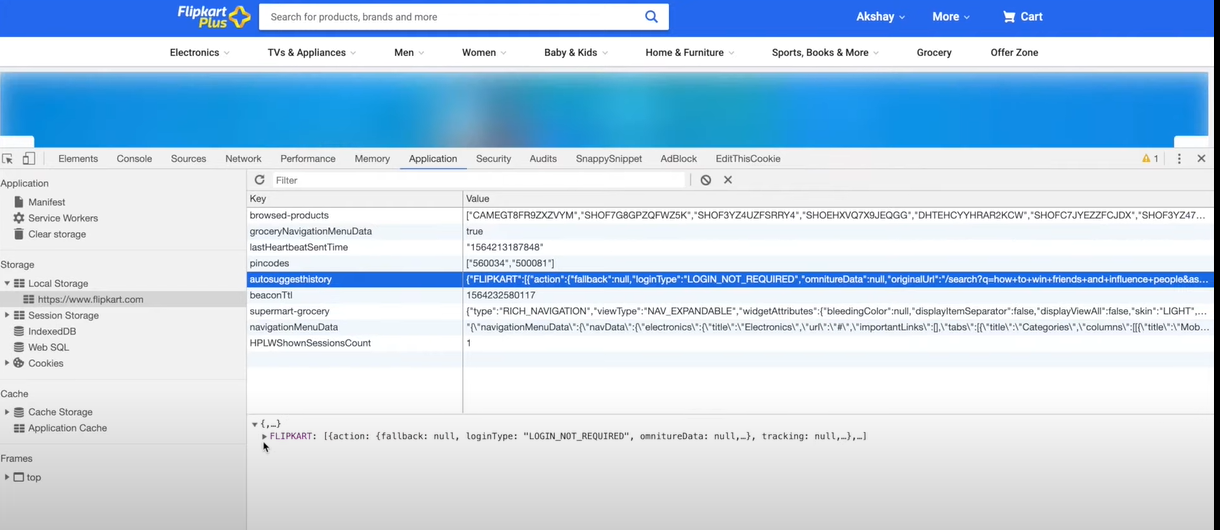Go to the Grocery link

(x=934, y=52)
